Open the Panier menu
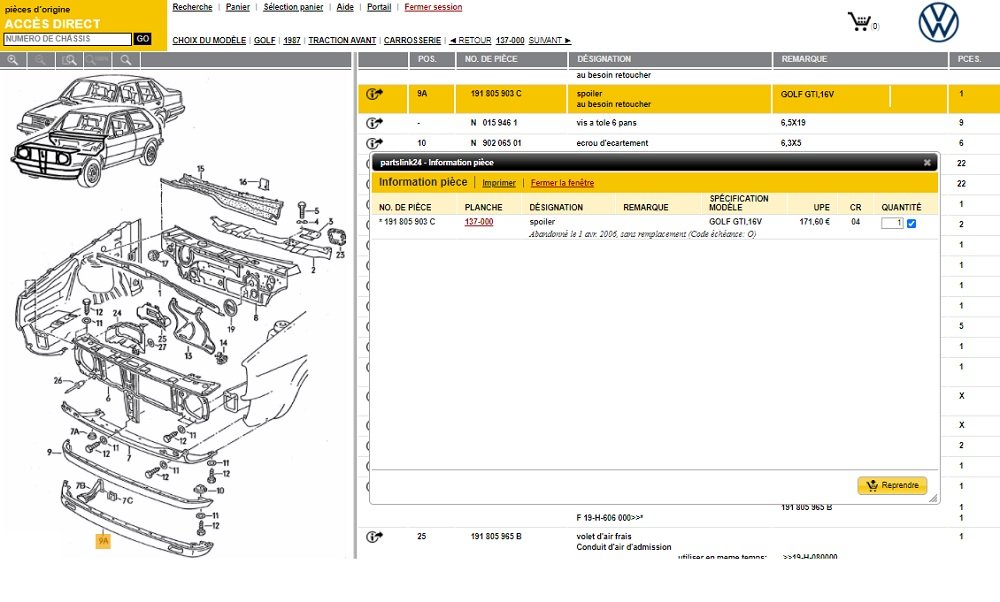 (x=238, y=7)
